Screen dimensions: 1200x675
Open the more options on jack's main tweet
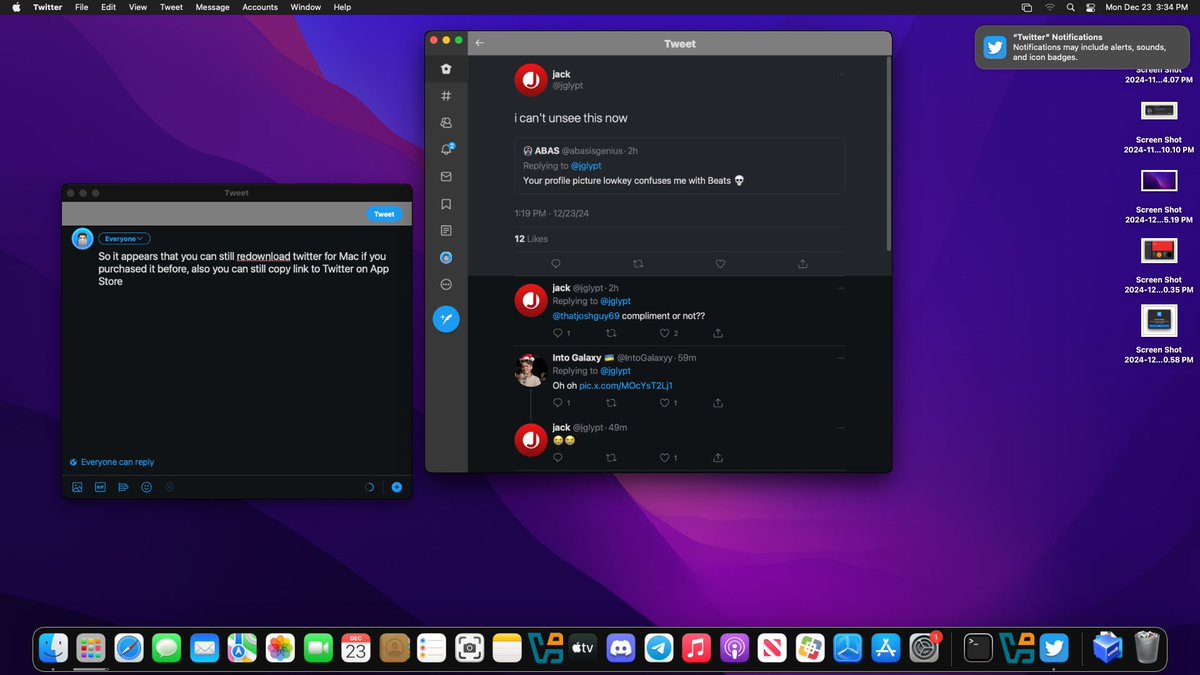point(841,74)
